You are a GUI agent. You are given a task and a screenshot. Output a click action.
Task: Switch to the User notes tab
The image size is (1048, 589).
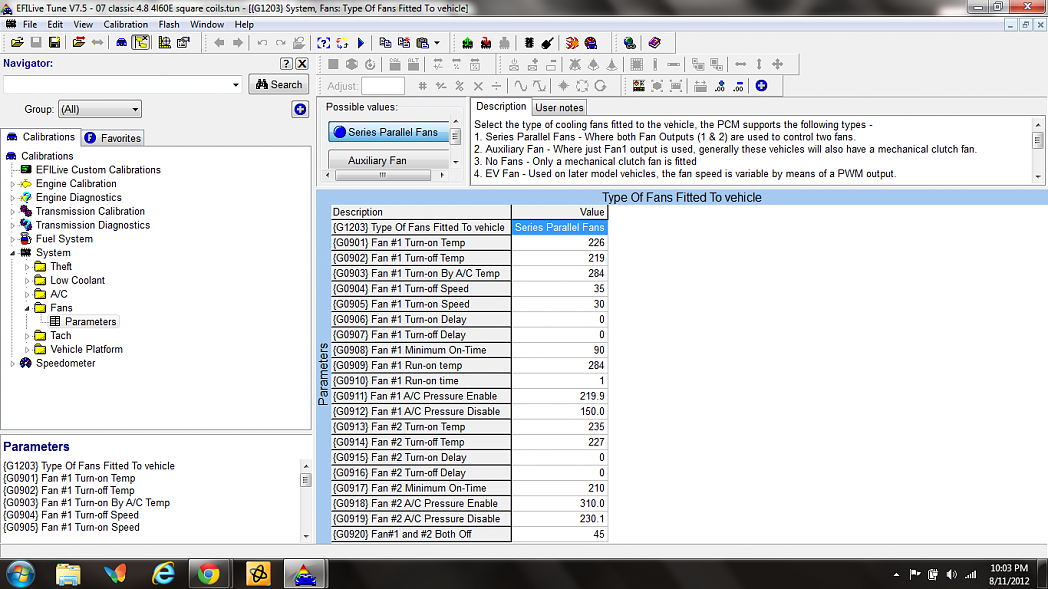point(559,108)
